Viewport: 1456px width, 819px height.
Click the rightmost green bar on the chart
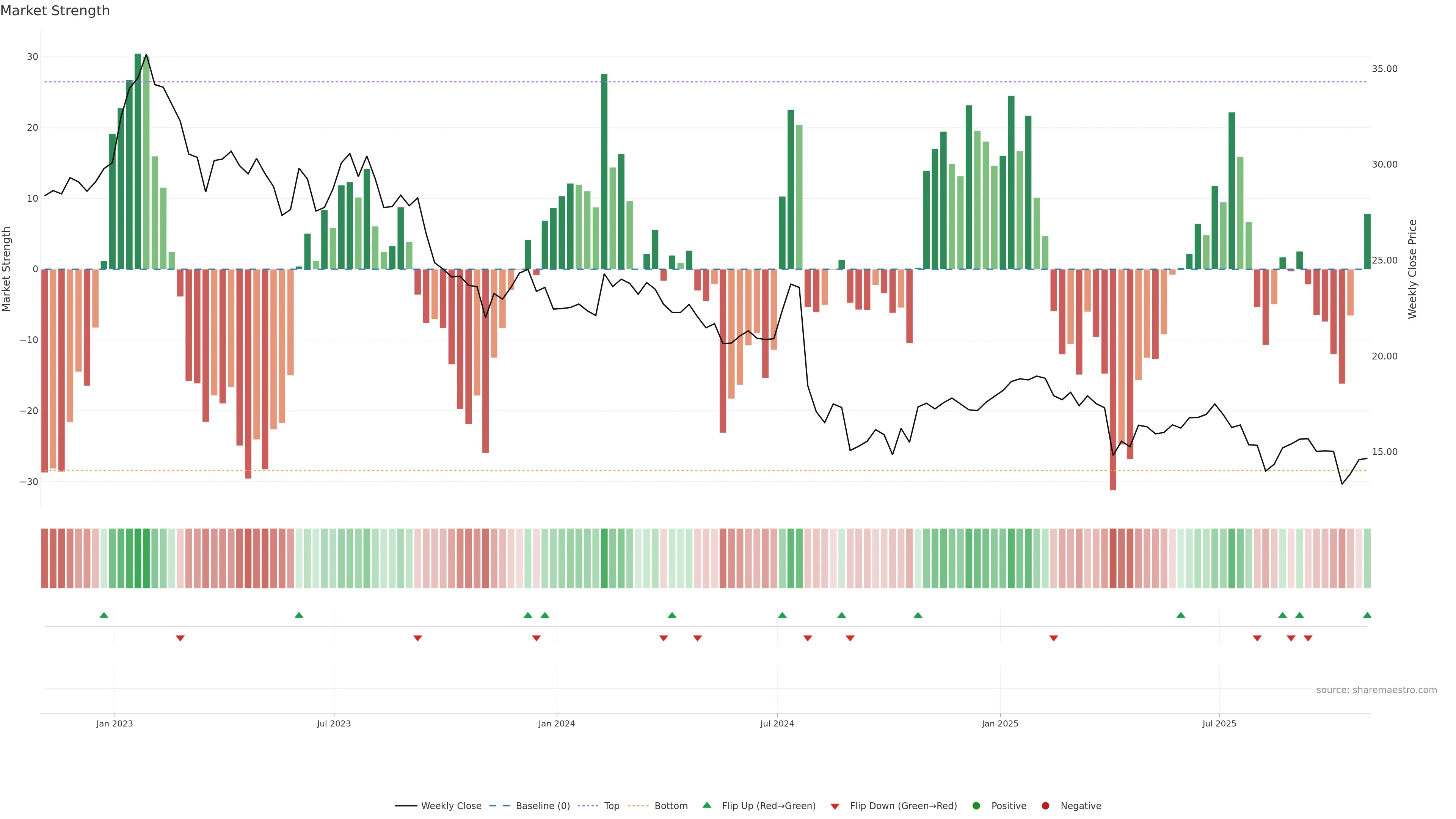click(x=1367, y=242)
